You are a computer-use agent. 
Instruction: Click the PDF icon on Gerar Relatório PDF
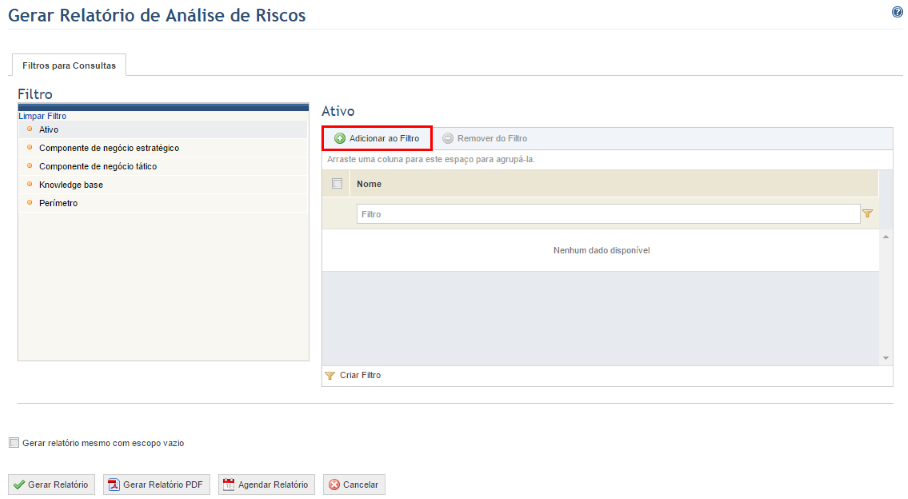[114, 485]
